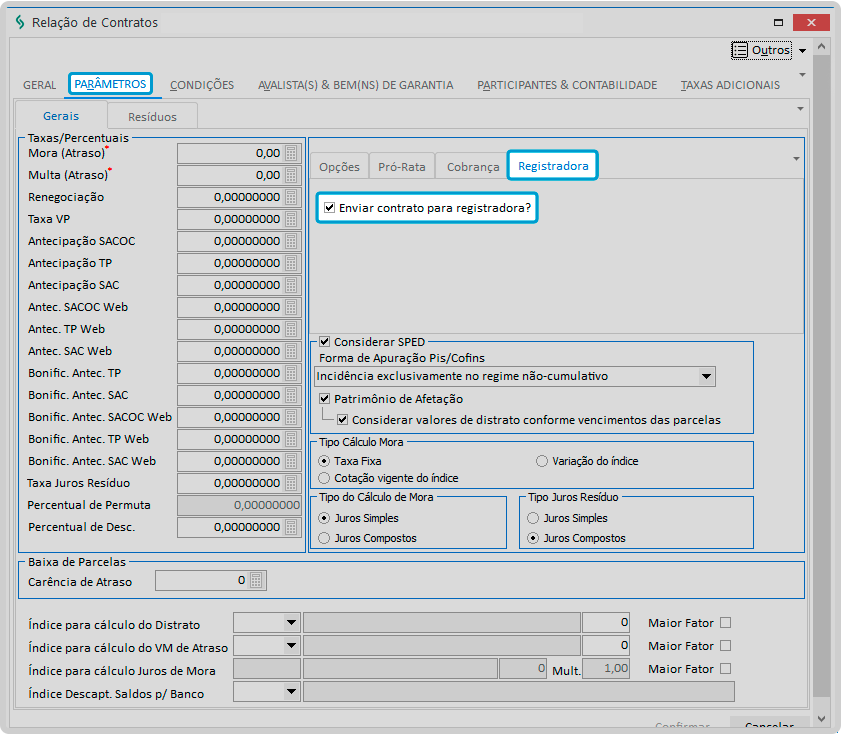Click calculator icon for Taxa Juros Resíduo
The width and height of the screenshot is (842, 736).
click(x=292, y=483)
